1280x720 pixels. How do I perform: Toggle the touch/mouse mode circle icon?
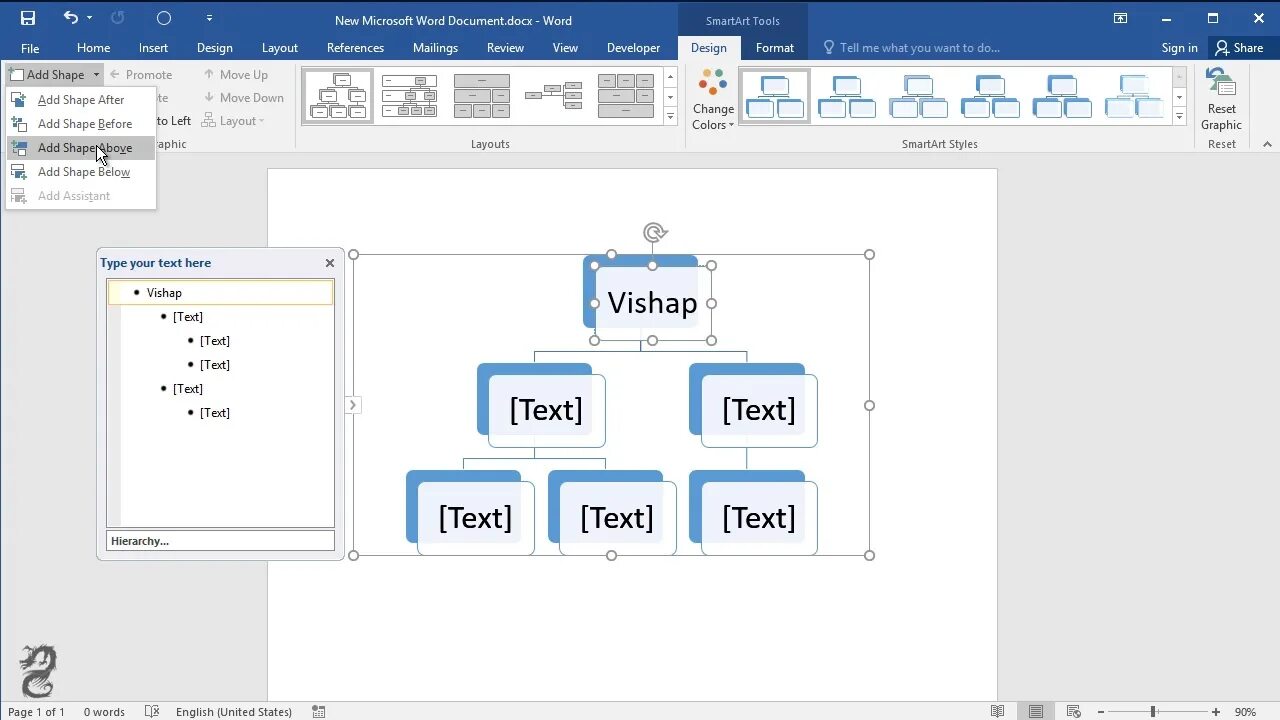[x=164, y=18]
